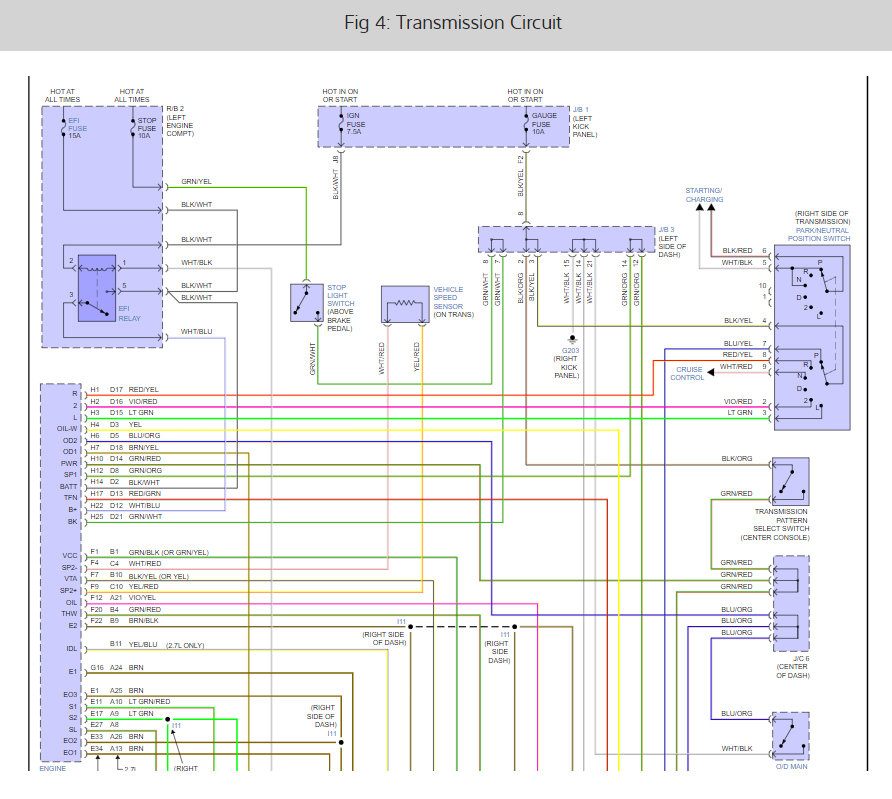
Task: Click the F7 B10 BLK/YEL (OR YEL) row
Action: click(x=139, y=576)
